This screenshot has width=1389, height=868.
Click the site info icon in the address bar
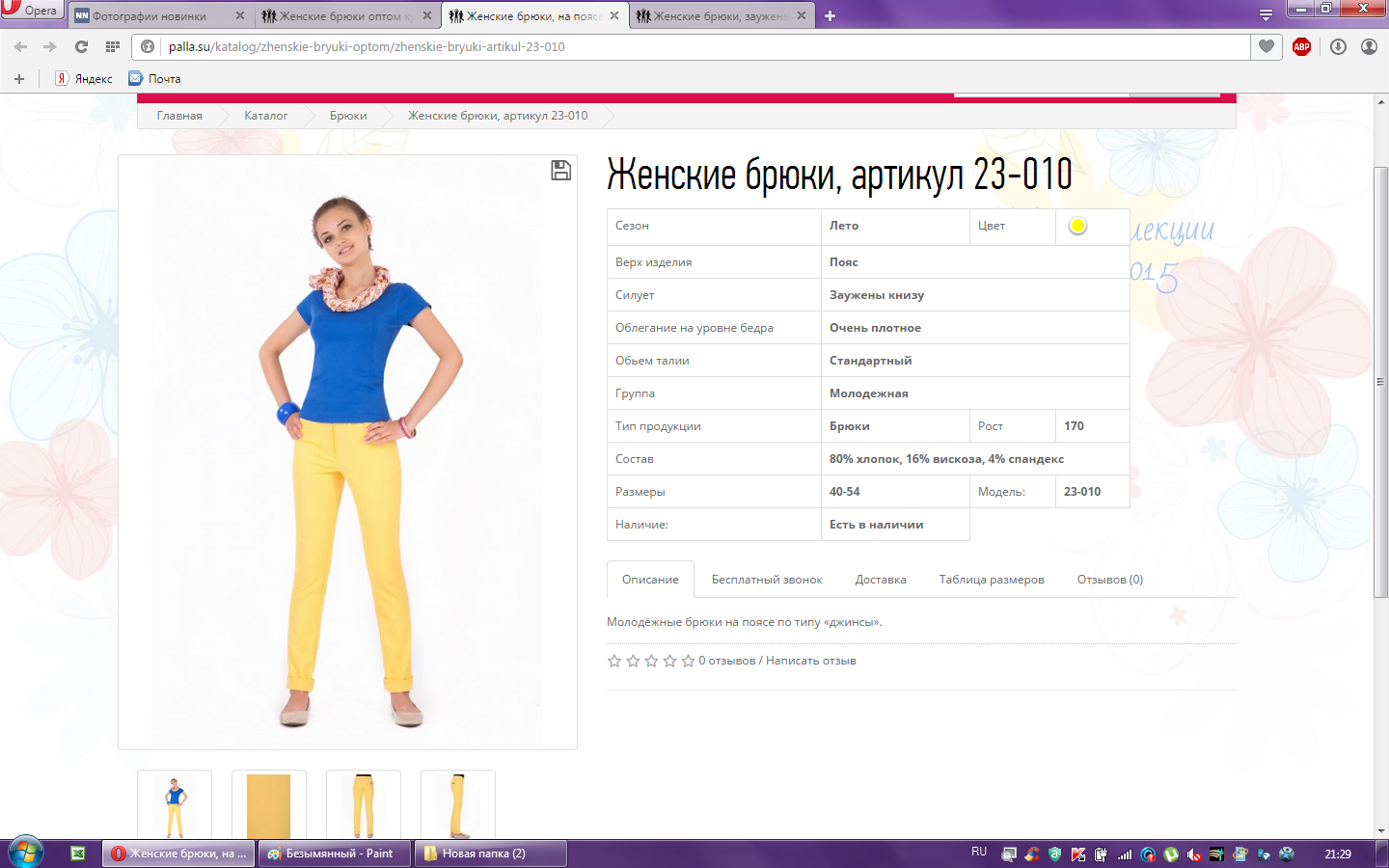148,46
